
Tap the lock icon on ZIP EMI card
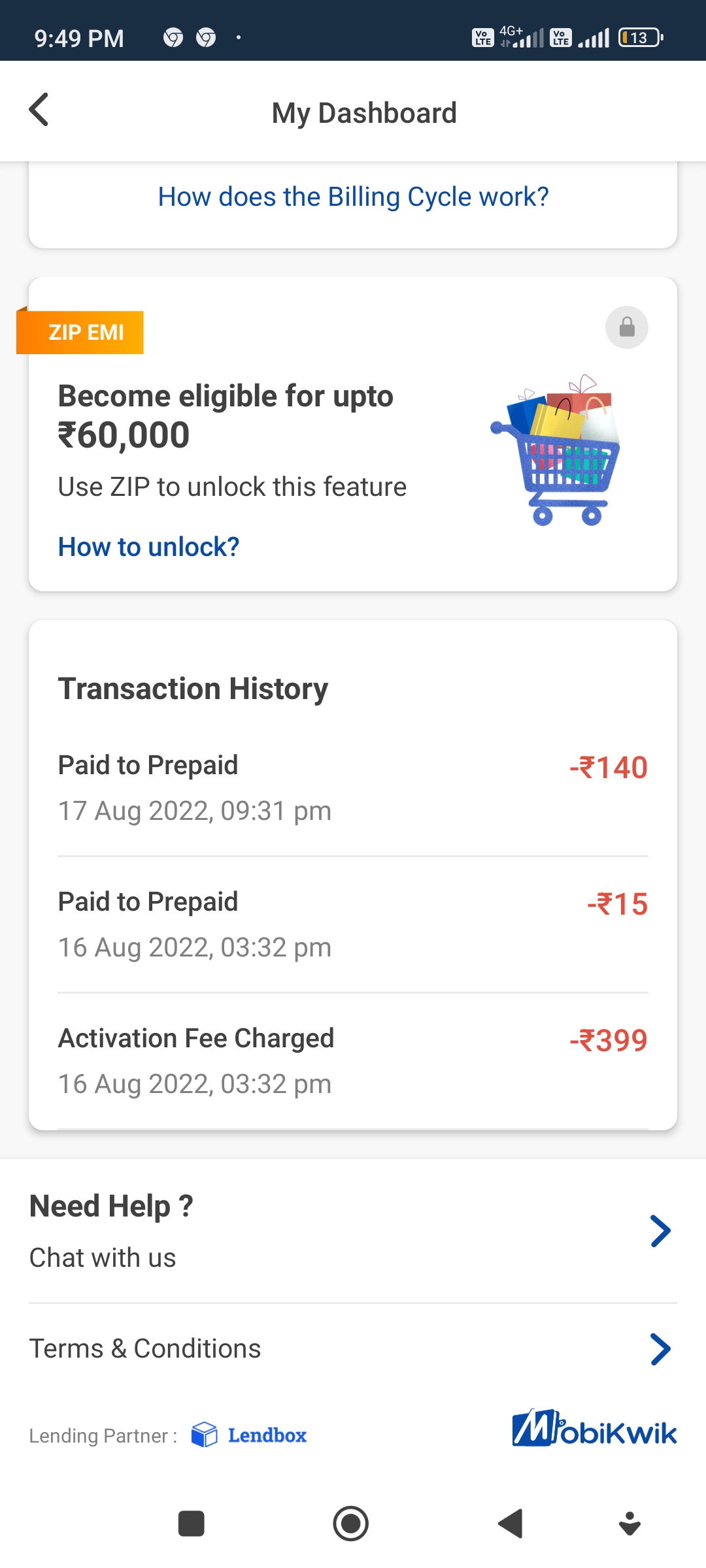(626, 327)
